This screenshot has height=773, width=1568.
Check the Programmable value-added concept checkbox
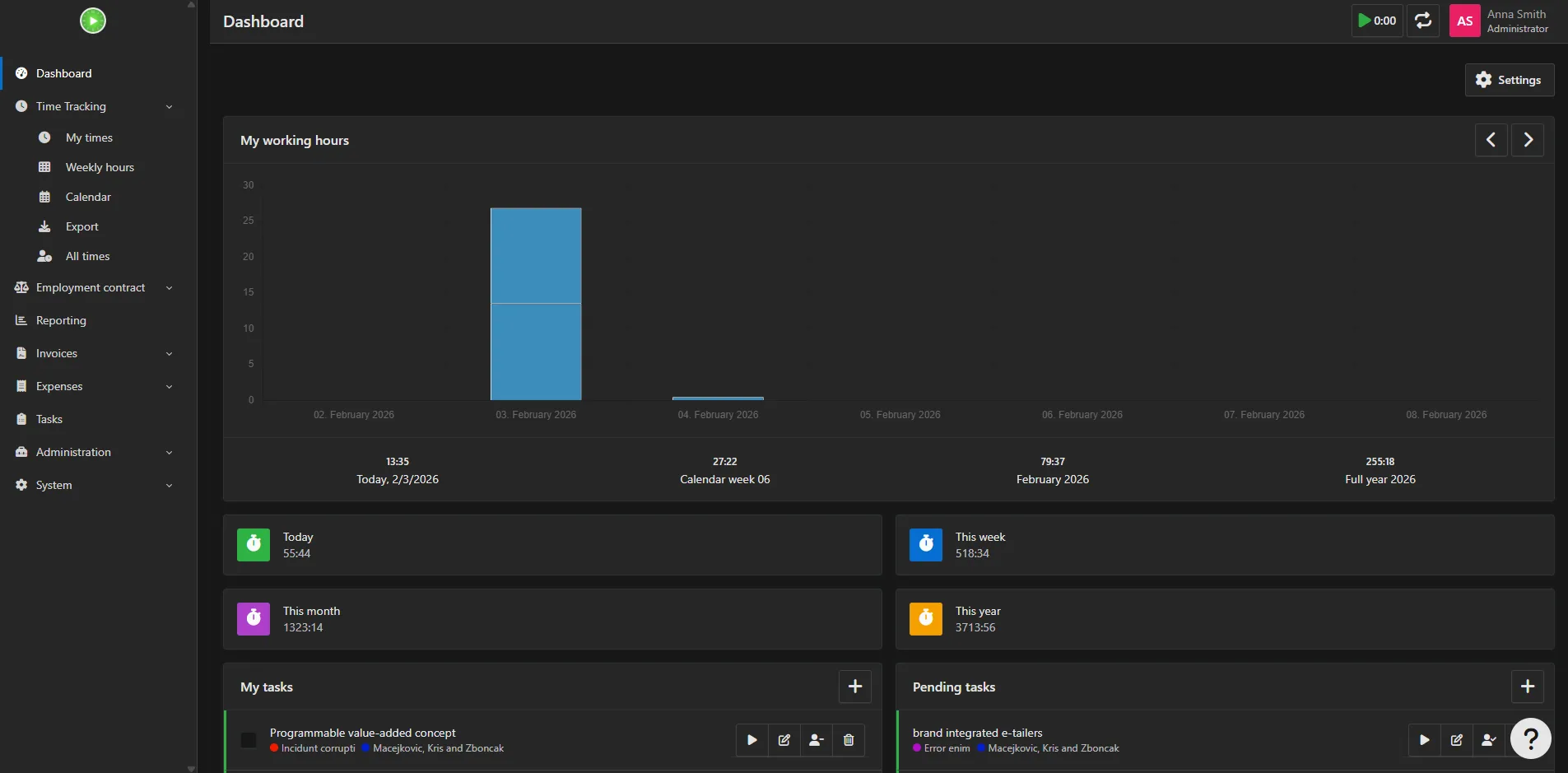pos(249,740)
